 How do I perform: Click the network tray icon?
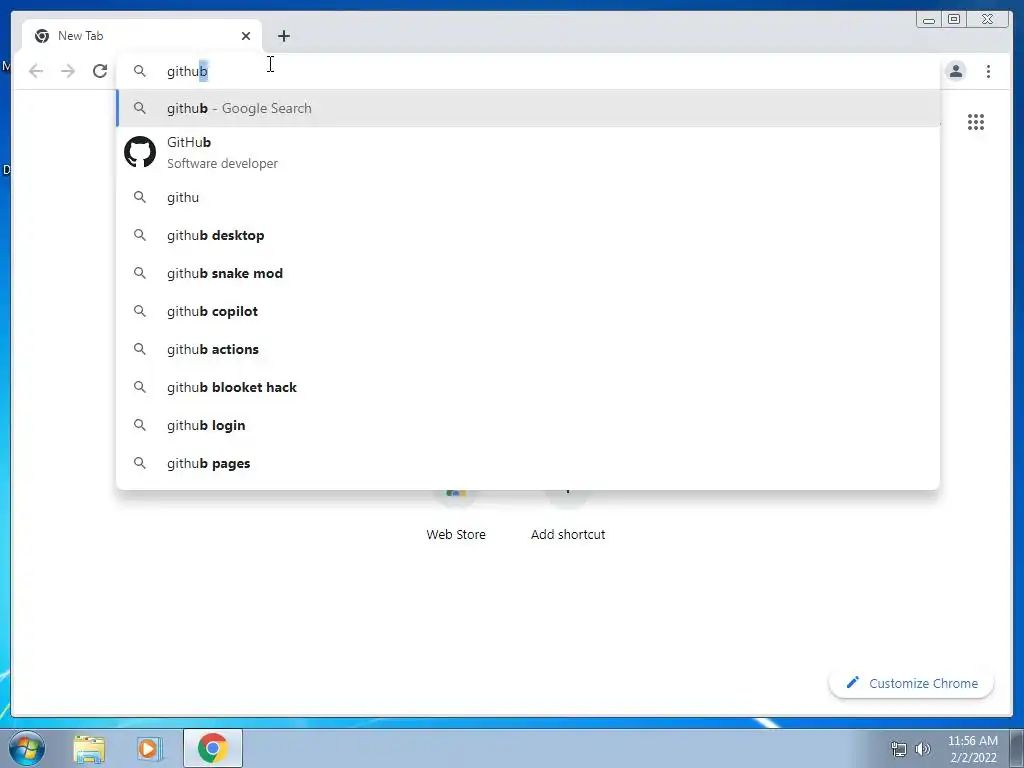coord(899,750)
